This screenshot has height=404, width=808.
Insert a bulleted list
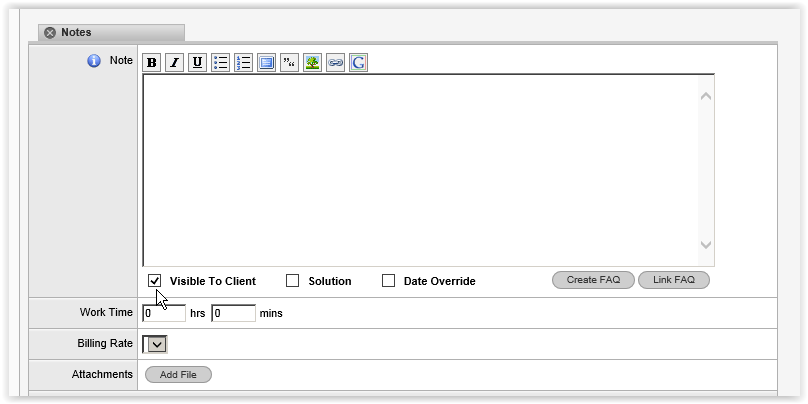click(x=221, y=63)
